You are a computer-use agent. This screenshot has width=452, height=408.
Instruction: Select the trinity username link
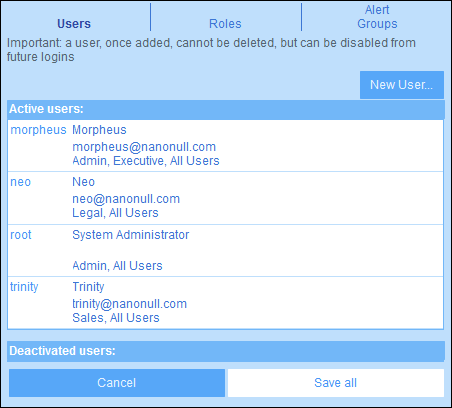[x=24, y=287]
